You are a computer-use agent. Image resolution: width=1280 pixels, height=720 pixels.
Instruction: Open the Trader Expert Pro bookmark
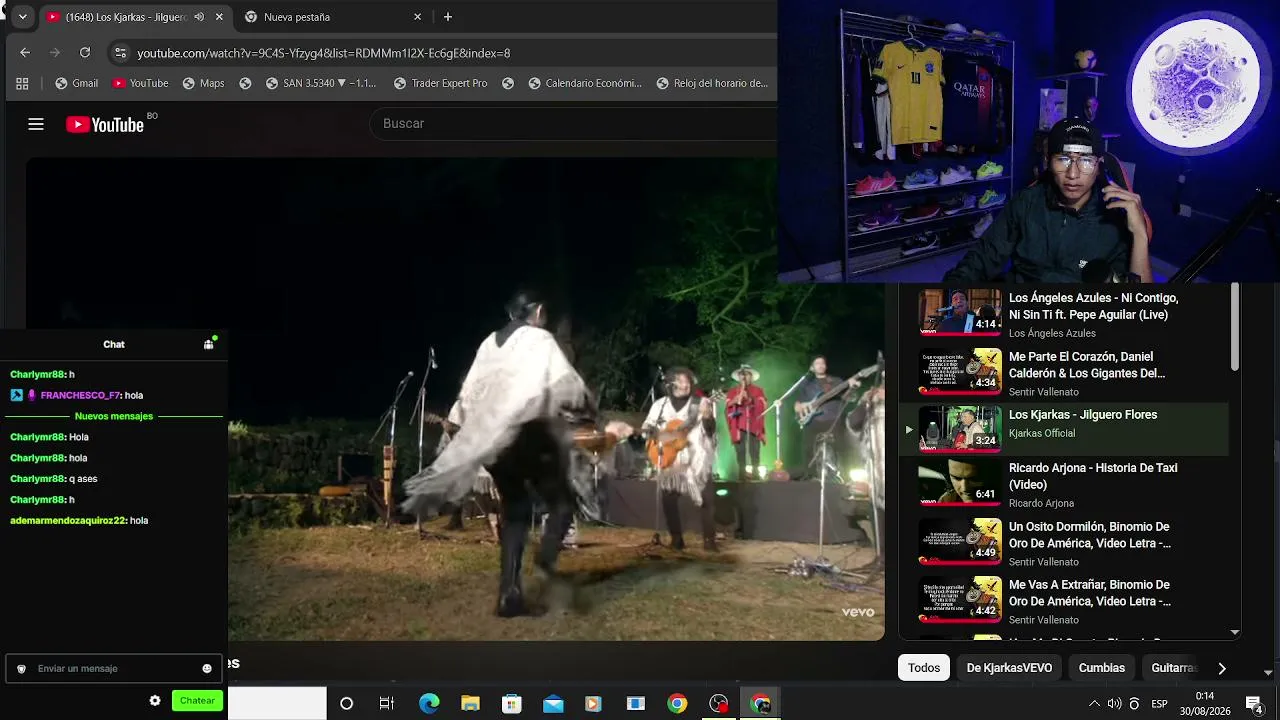pyautogui.click(x=440, y=83)
